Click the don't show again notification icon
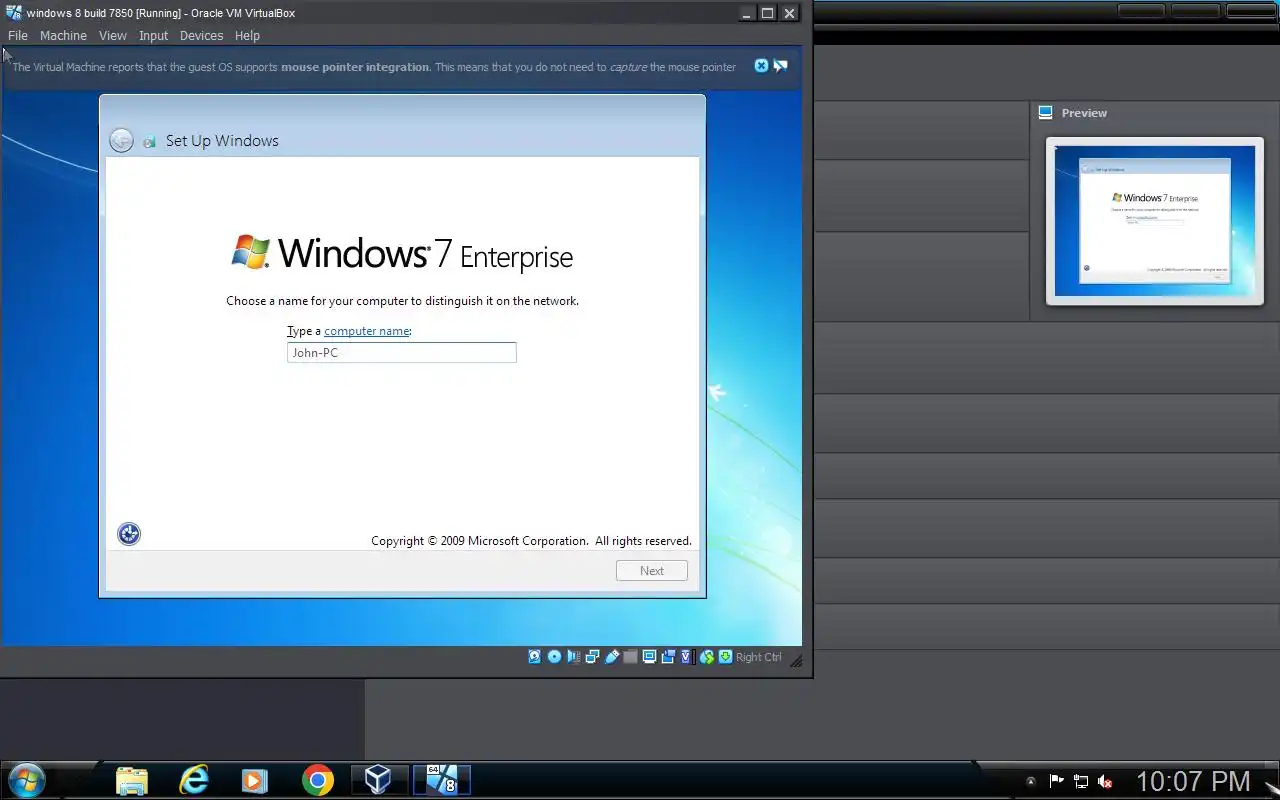 (780, 66)
